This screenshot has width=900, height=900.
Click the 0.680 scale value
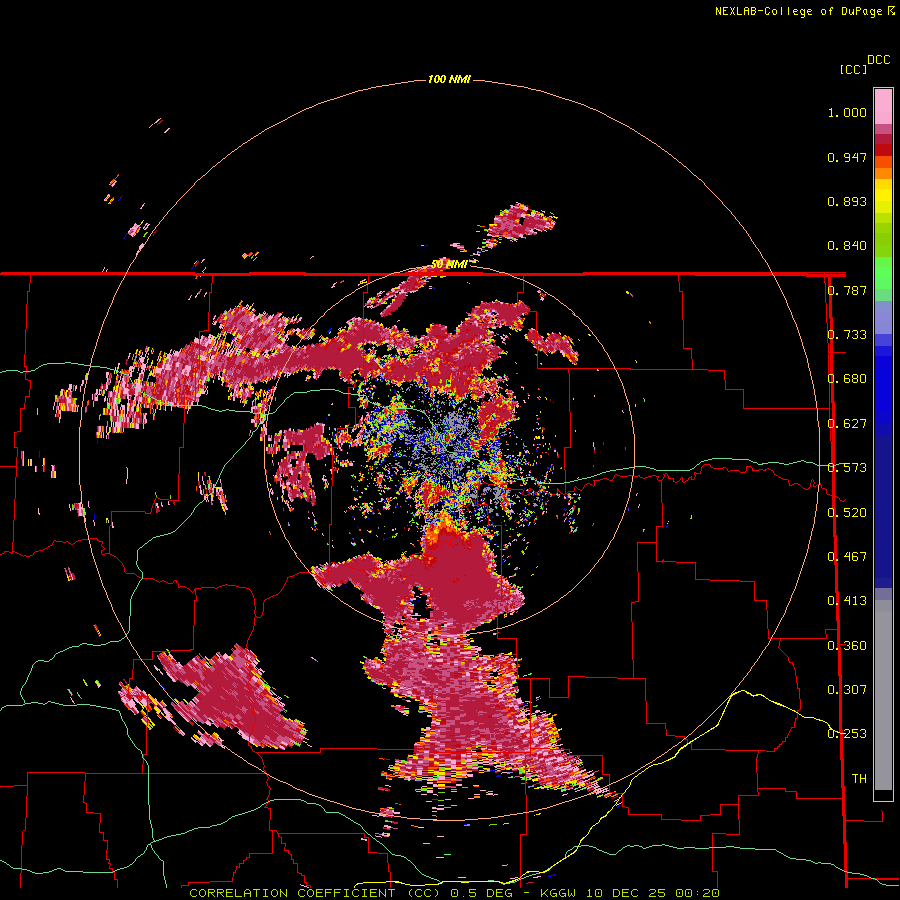coord(847,379)
